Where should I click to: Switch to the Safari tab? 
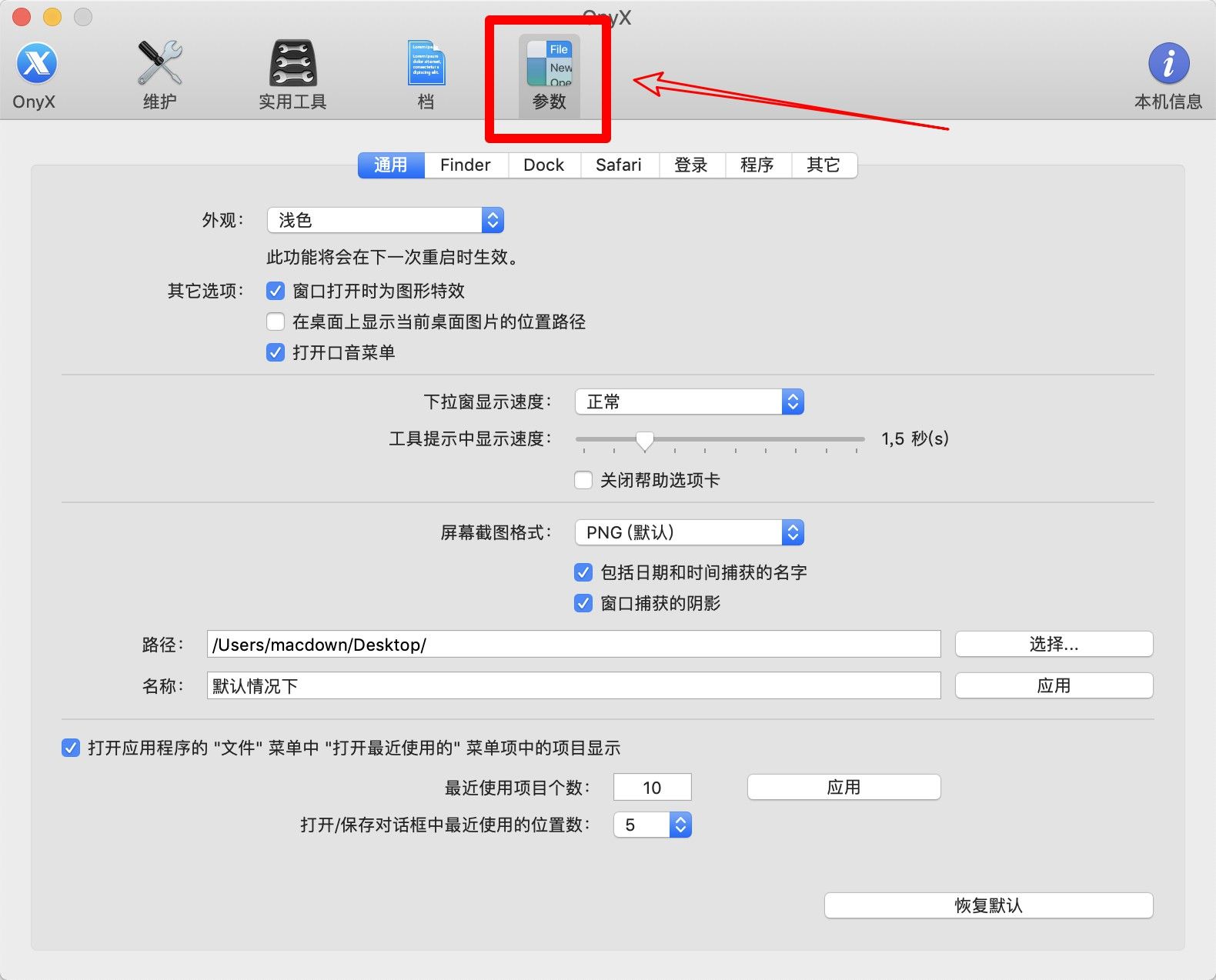[x=619, y=165]
